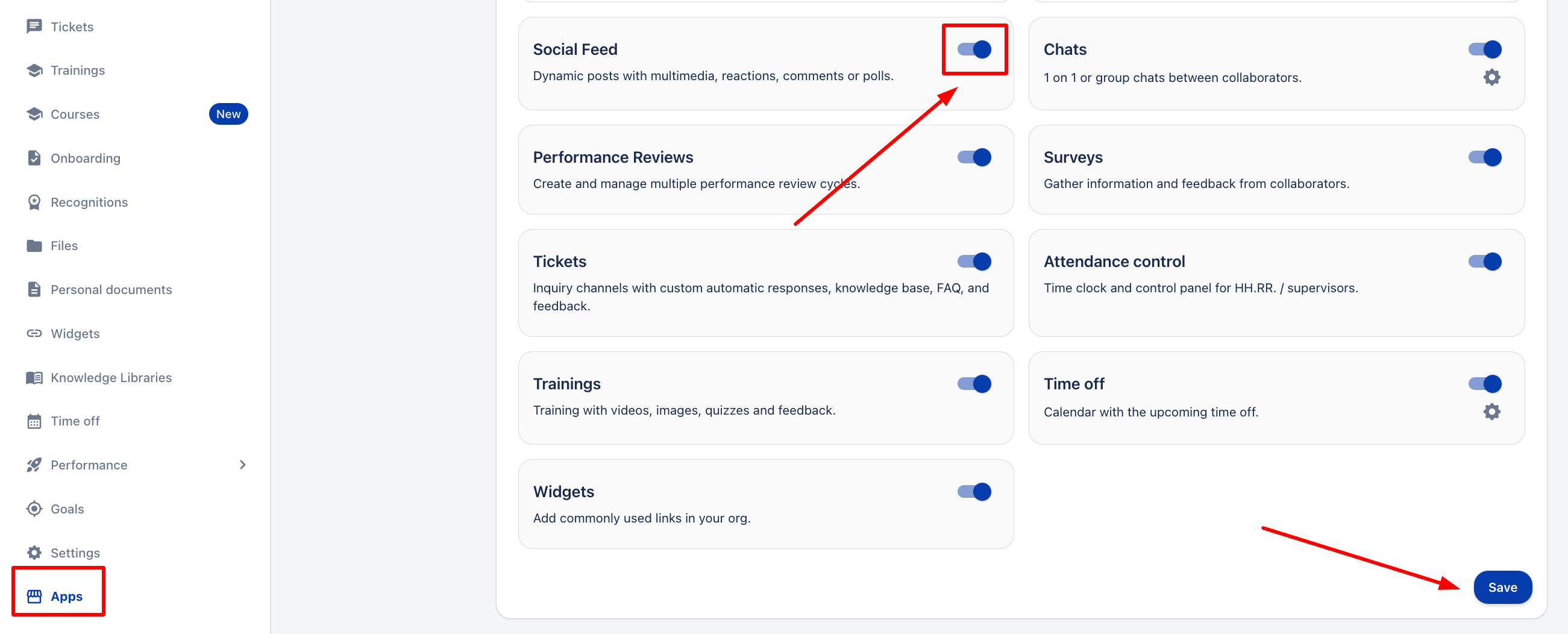Disable the Widgets app toggle
This screenshot has height=634, width=1568.
[974, 492]
